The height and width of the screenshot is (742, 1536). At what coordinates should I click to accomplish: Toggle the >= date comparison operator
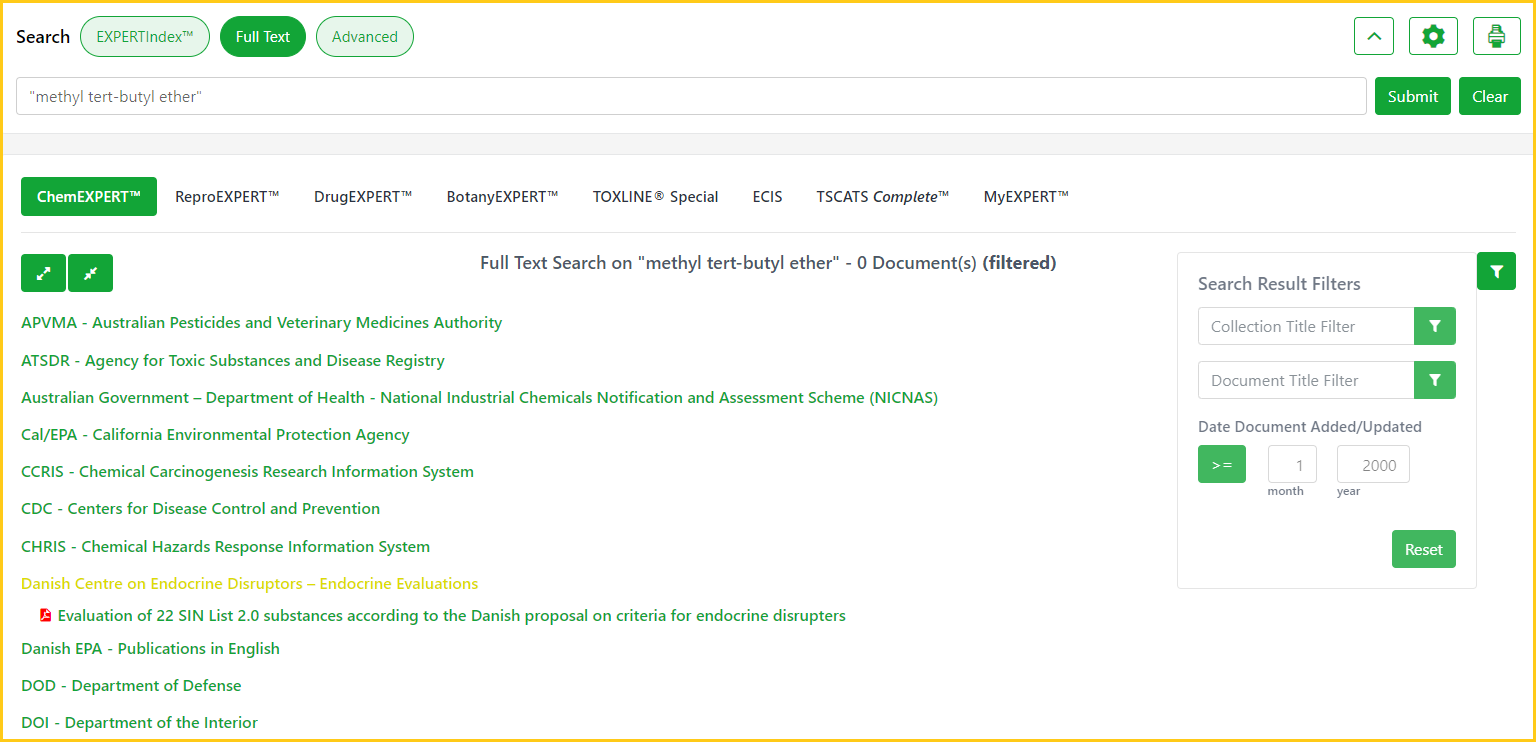pos(1222,464)
